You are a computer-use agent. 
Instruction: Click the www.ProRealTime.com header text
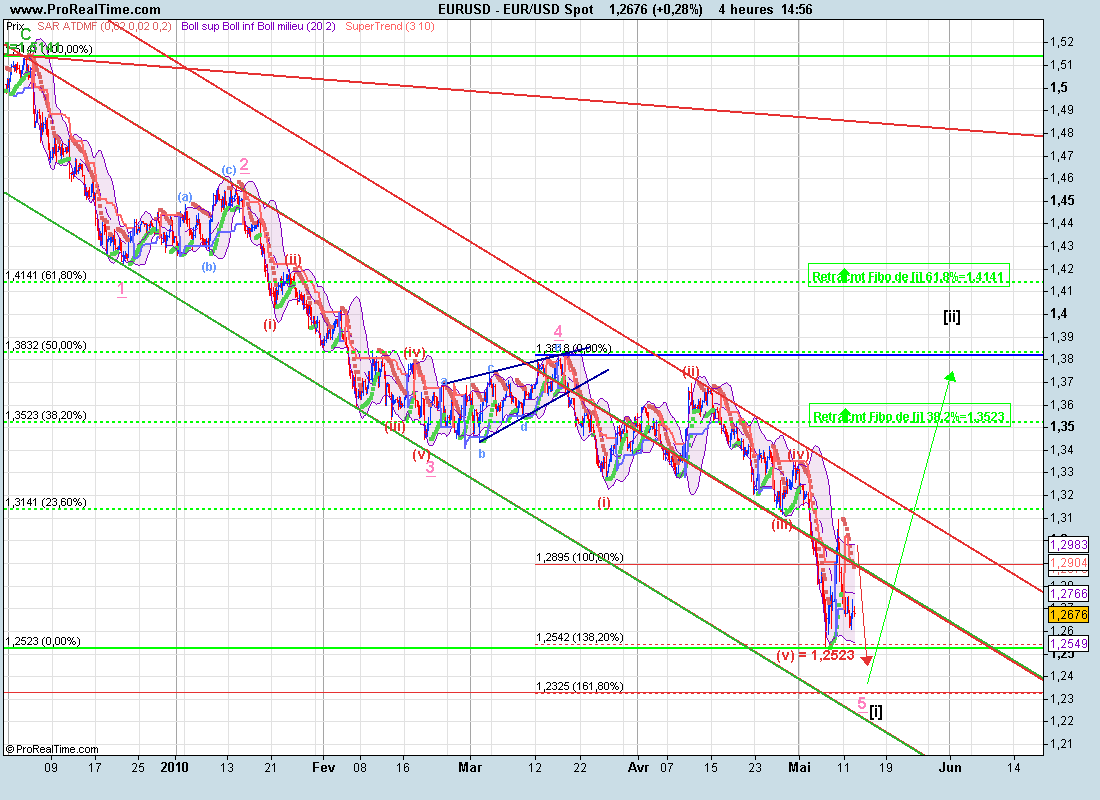coord(86,10)
